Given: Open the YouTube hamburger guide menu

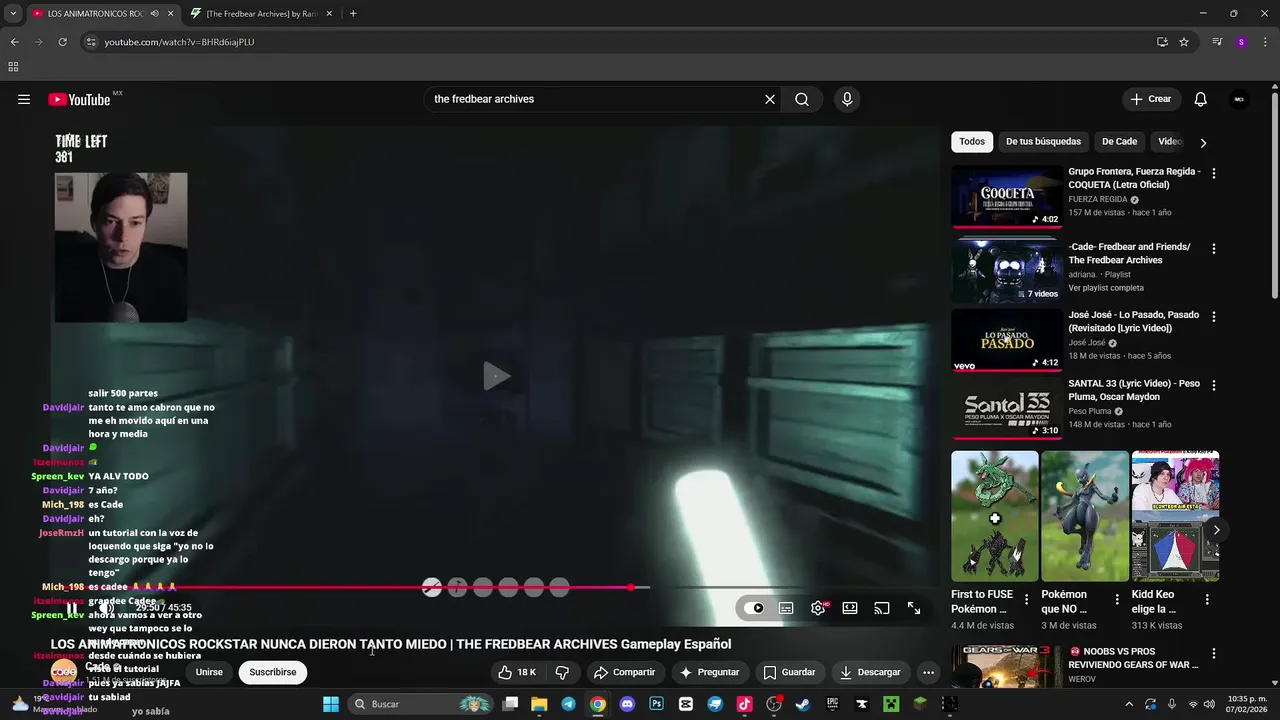Looking at the screenshot, I should point(24,99).
